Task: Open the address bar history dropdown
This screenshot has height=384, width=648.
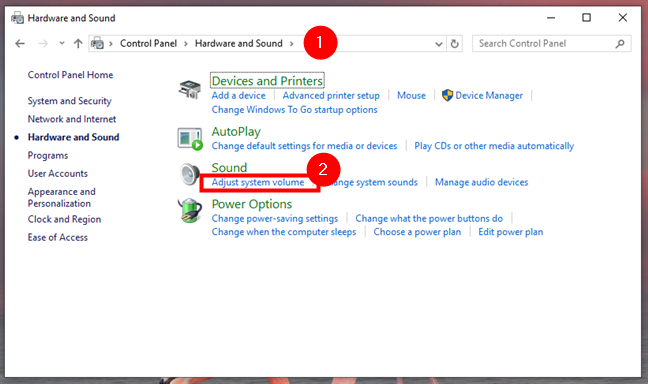Action: [x=439, y=44]
